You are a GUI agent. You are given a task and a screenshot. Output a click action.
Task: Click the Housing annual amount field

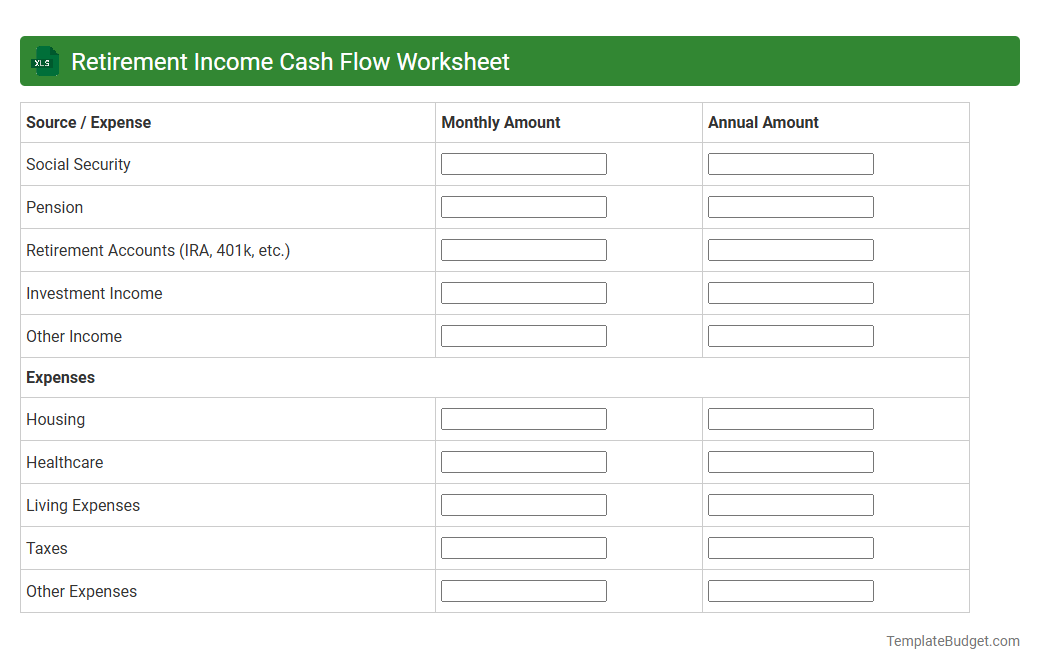790,418
